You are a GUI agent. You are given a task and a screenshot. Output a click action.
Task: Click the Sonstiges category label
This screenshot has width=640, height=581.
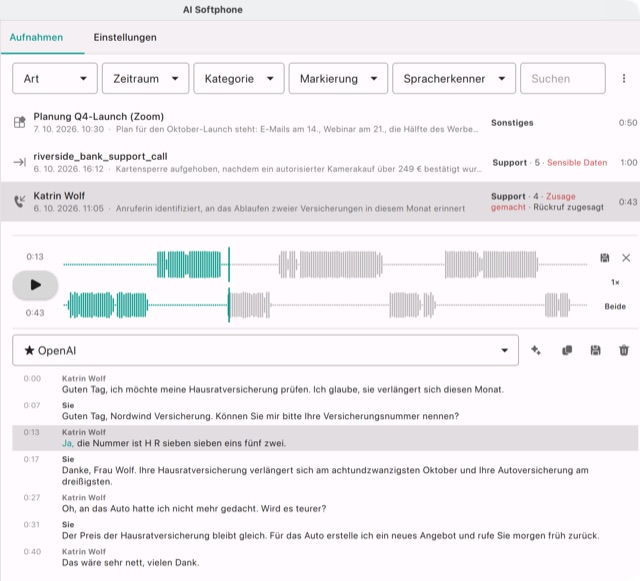tap(512, 123)
